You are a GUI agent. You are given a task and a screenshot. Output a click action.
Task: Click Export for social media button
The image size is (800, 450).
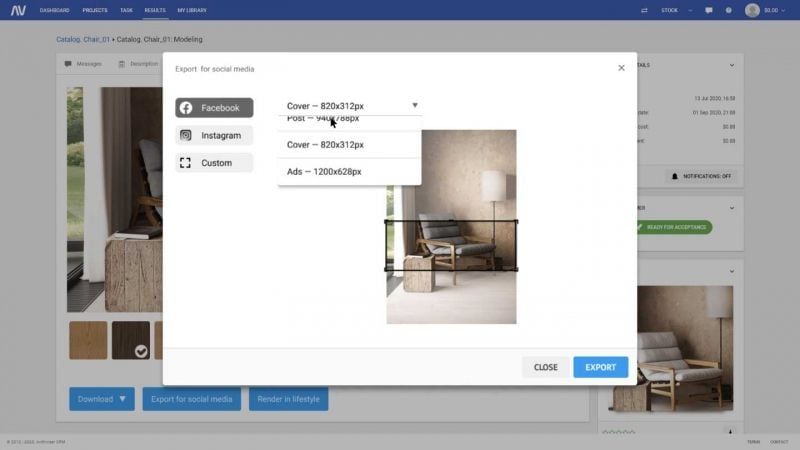[191, 399]
